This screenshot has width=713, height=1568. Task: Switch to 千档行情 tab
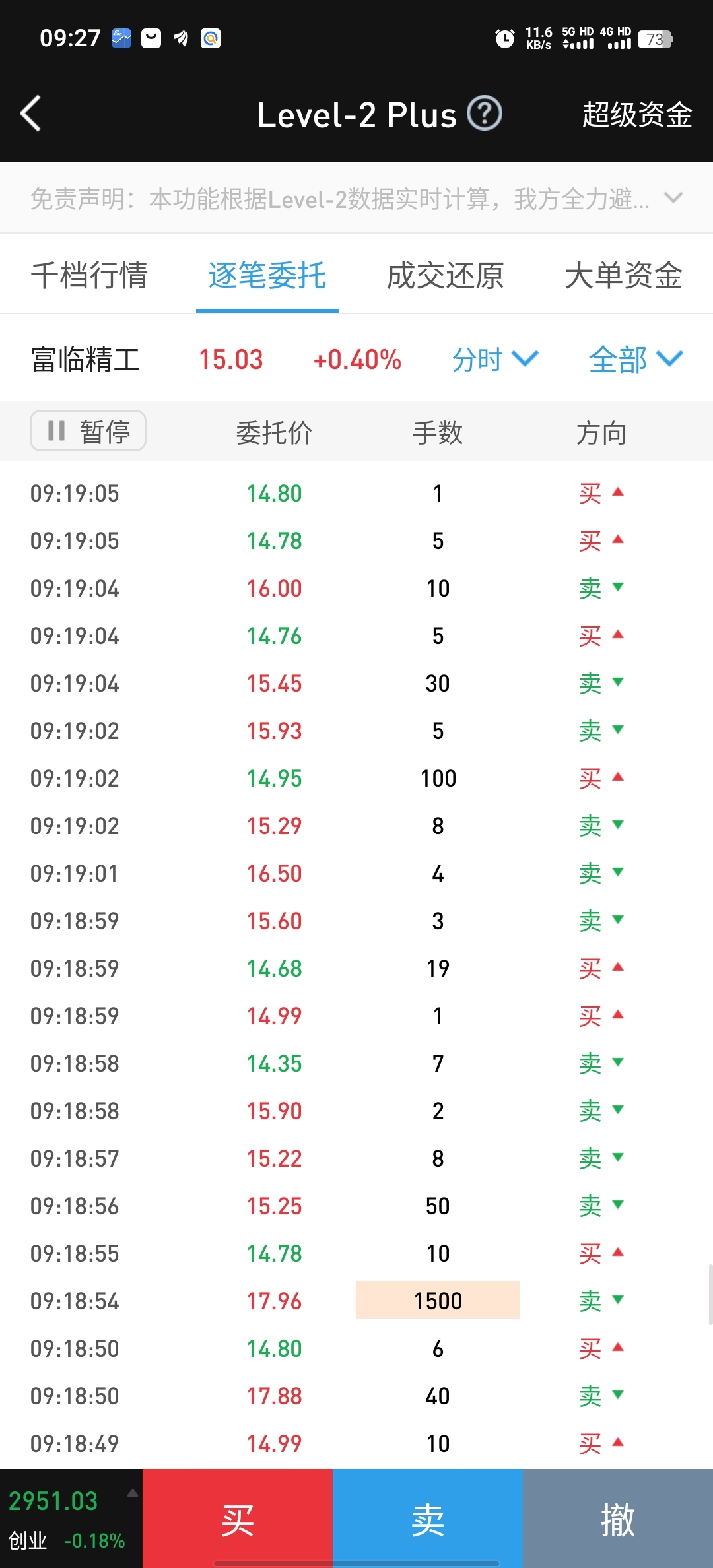pyautogui.click(x=89, y=275)
